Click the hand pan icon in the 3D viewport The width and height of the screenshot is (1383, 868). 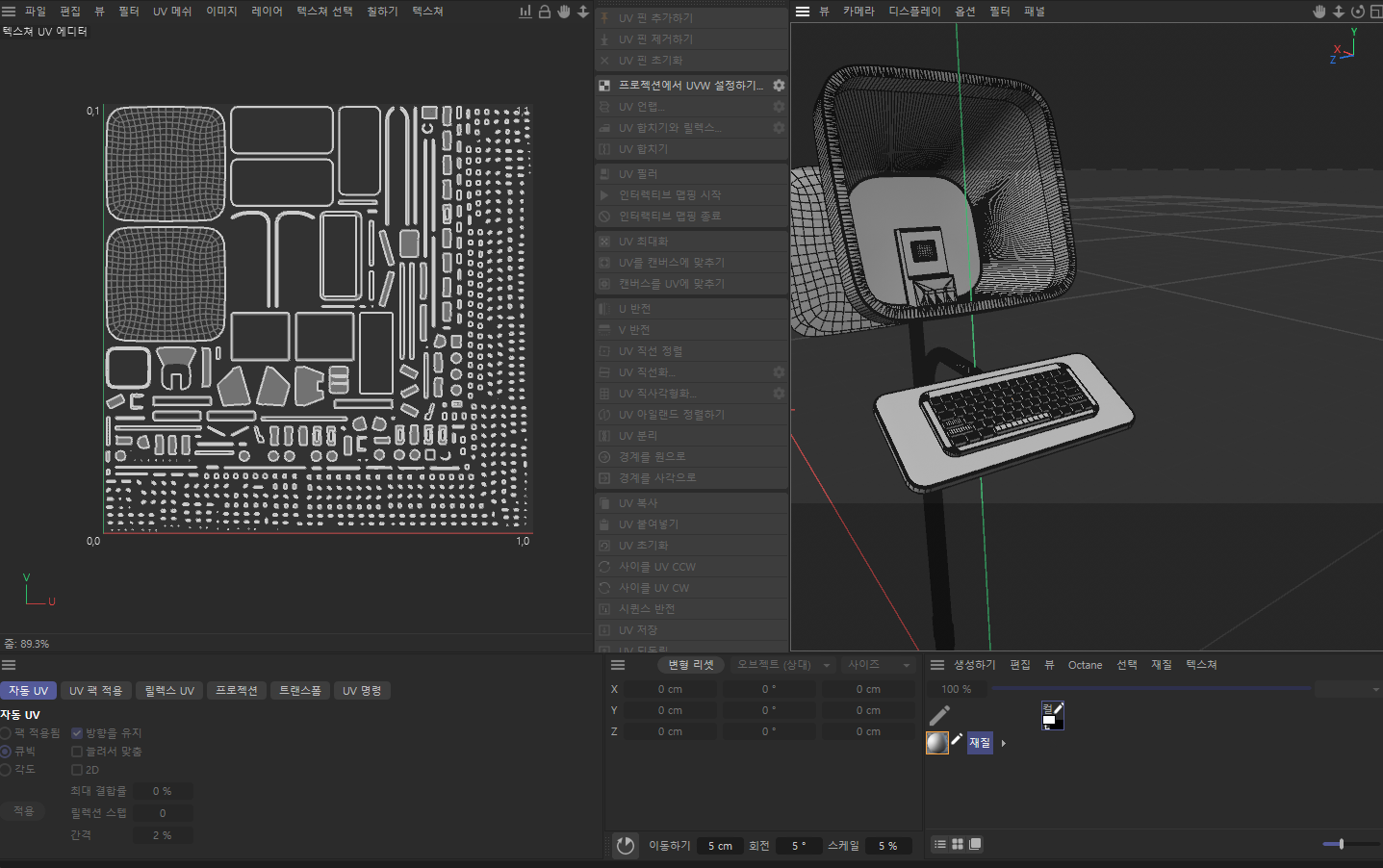[x=1319, y=12]
